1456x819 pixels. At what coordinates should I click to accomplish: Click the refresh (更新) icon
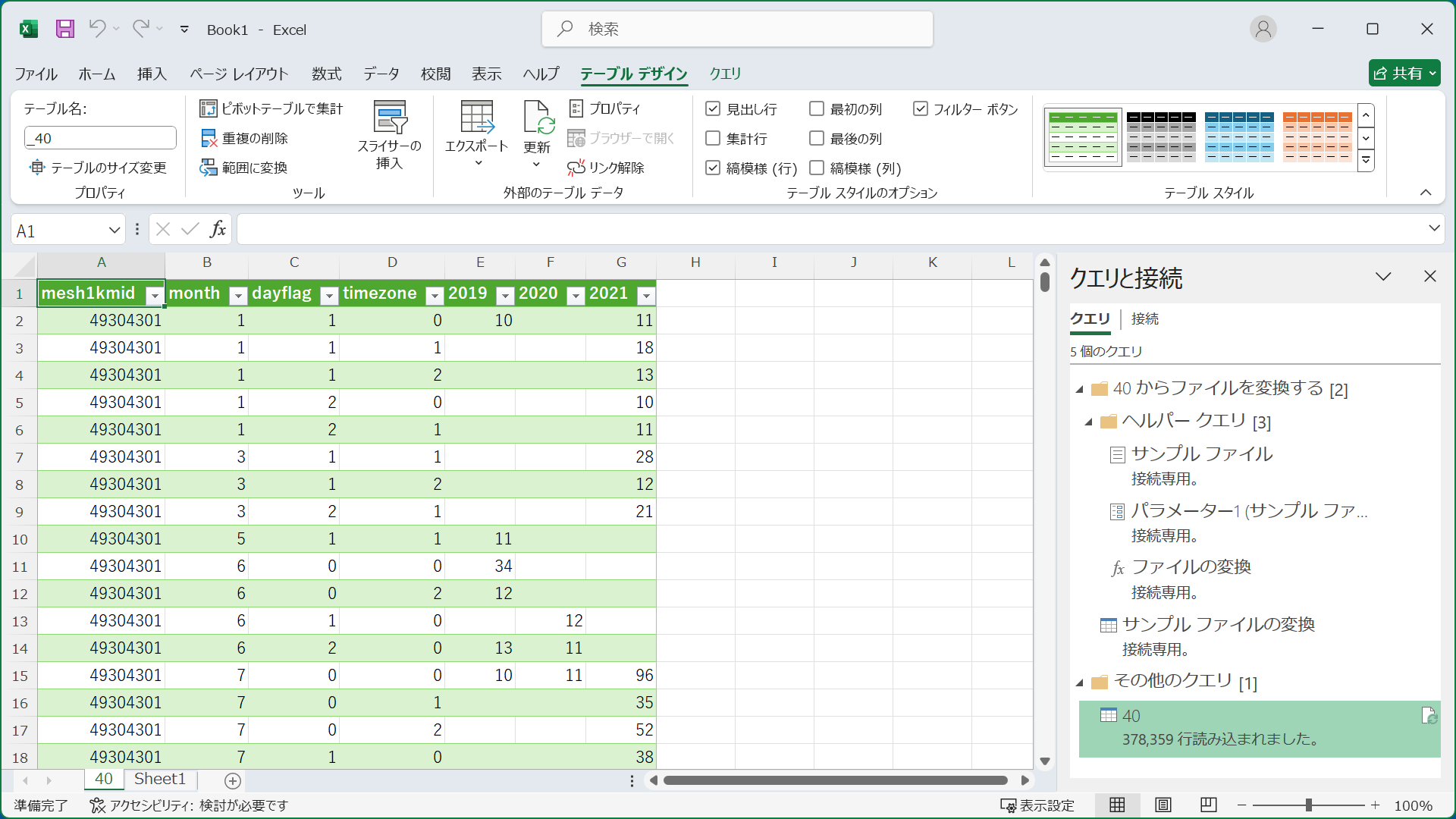click(x=538, y=118)
